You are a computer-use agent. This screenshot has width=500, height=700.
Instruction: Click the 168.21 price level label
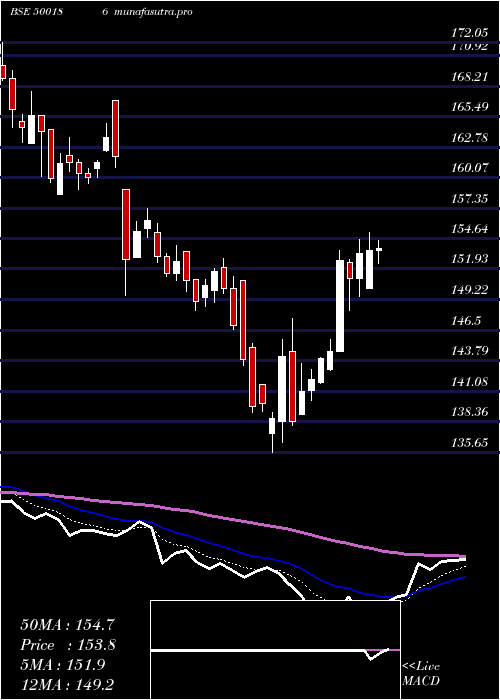coord(468,77)
